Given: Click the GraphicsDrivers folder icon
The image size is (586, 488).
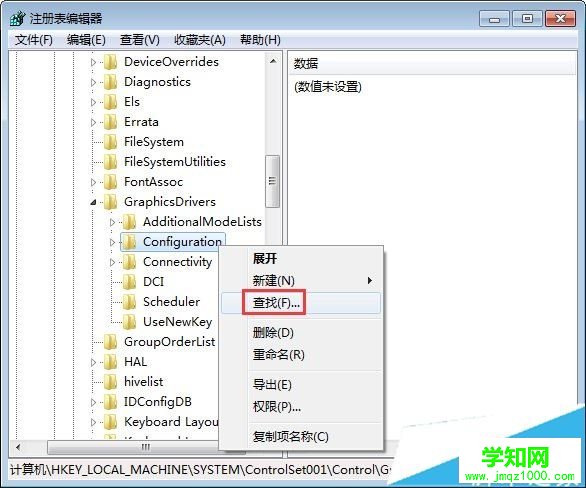Looking at the screenshot, I should pyautogui.click(x=111, y=202).
